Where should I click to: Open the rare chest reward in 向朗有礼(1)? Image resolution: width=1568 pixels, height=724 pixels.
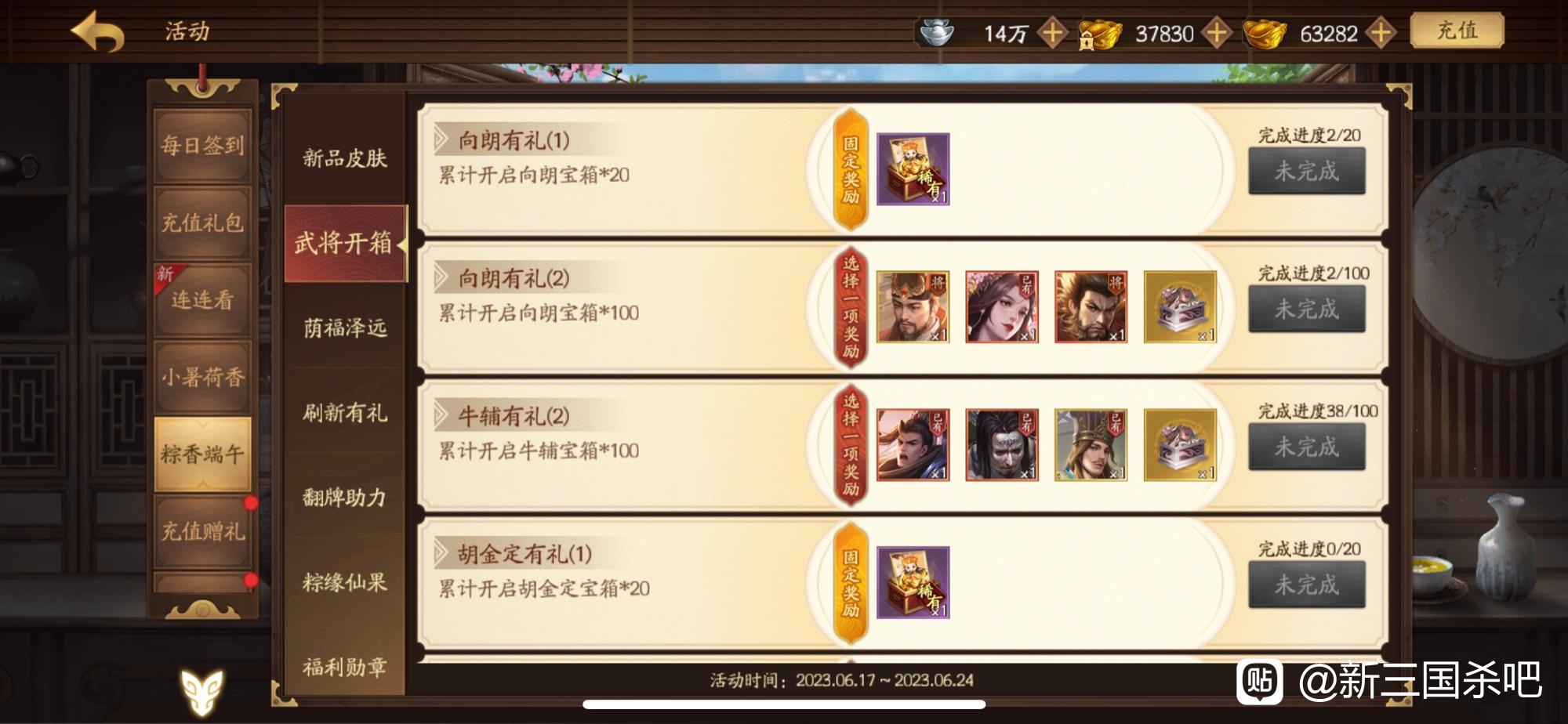click(913, 169)
